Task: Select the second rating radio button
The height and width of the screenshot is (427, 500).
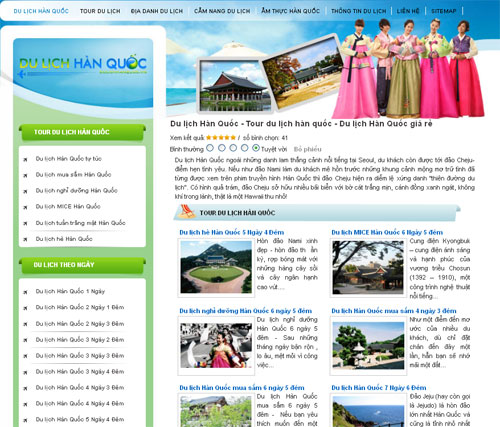Action: 222,147
